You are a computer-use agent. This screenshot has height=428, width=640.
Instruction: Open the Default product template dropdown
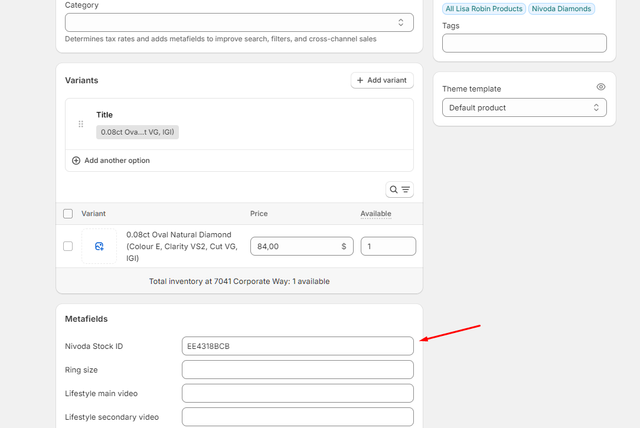(524, 108)
